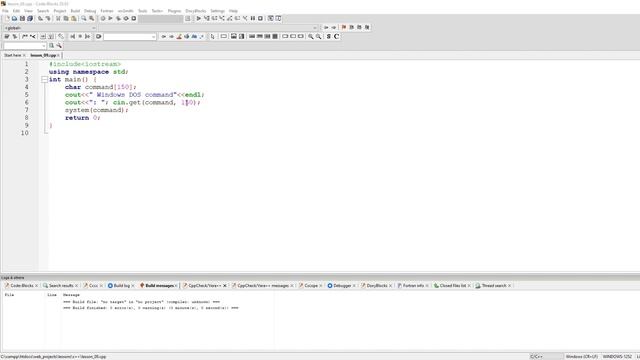Click the thread search options wrench icon
Image resolution: width=640 pixels, height=360 pixels.
click(x=59, y=46)
